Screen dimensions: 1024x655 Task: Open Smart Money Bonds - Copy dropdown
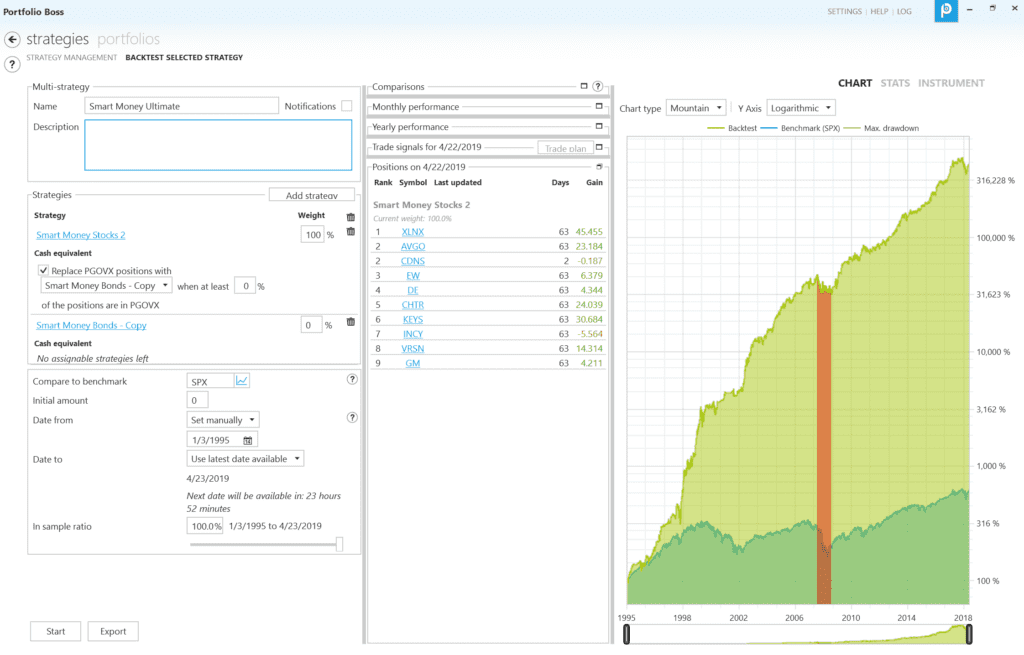click(106, 285)
